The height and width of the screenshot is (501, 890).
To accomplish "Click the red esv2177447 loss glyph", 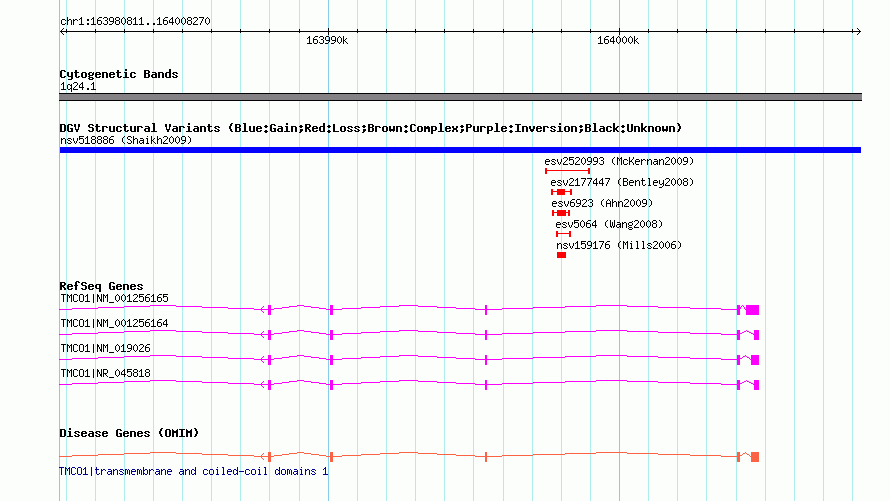I will (561, 192).
